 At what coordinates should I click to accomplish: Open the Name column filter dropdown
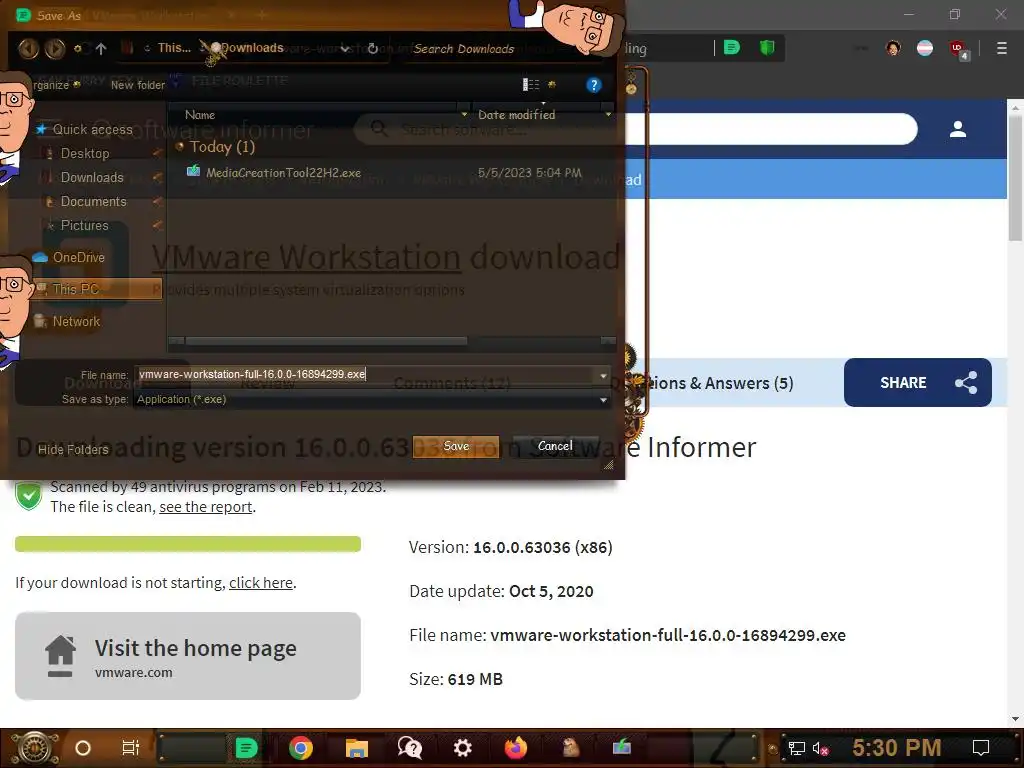point(464,115)
